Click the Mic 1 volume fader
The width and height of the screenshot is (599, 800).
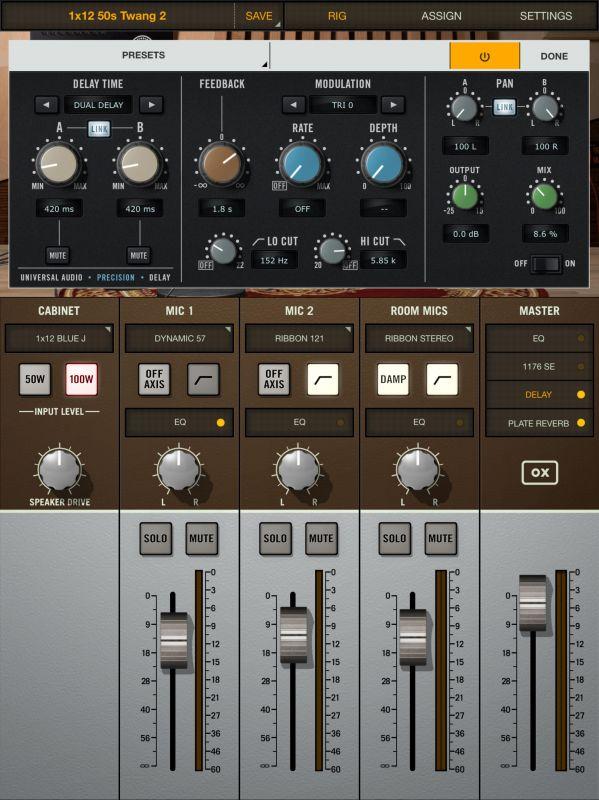coord(173,640)
